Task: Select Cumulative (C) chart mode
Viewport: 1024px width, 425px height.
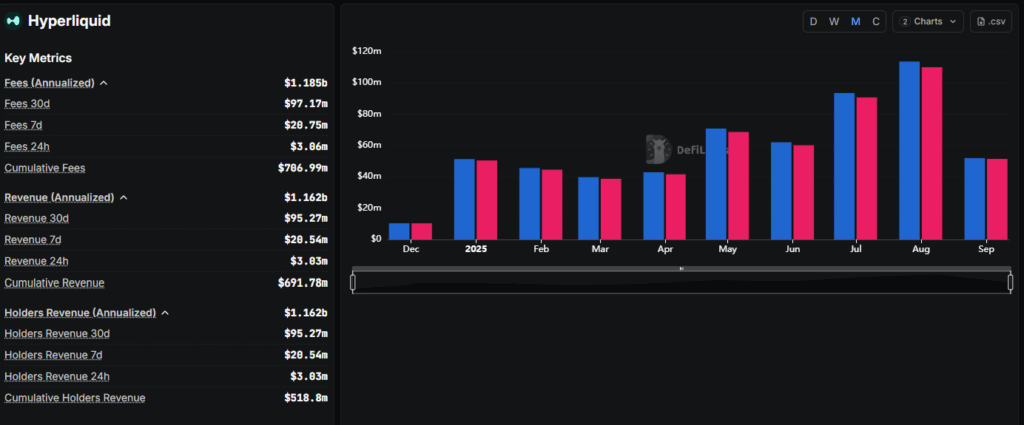Action: coord(876,22)
